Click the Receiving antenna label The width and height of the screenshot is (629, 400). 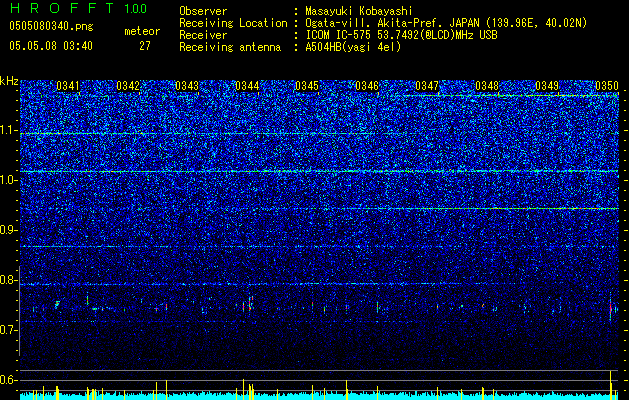pos(230,47)
